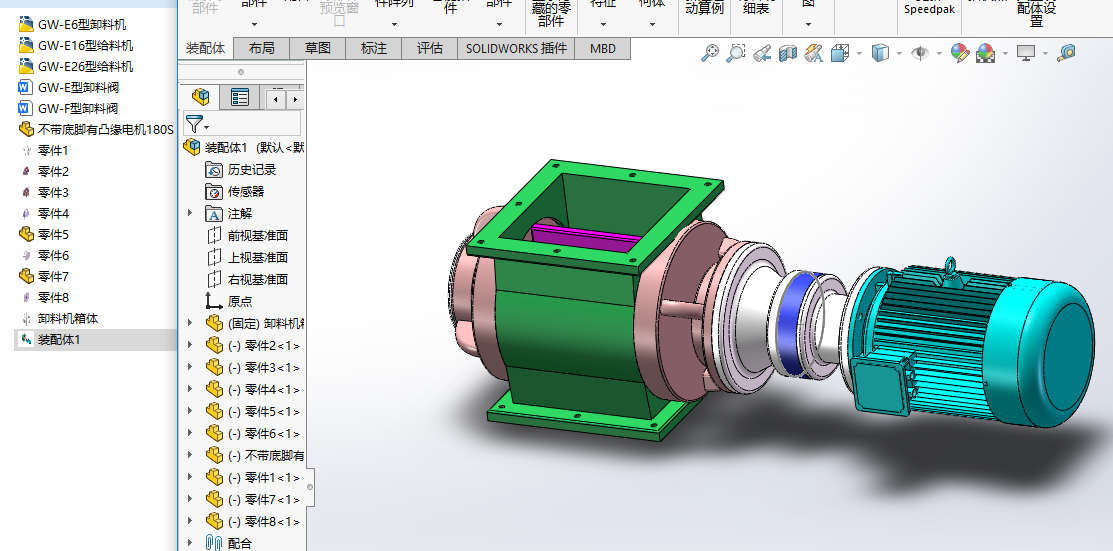Open the feature tree filter dropdown
Viewport: 1113px width, 551px height.
[198, 124]
